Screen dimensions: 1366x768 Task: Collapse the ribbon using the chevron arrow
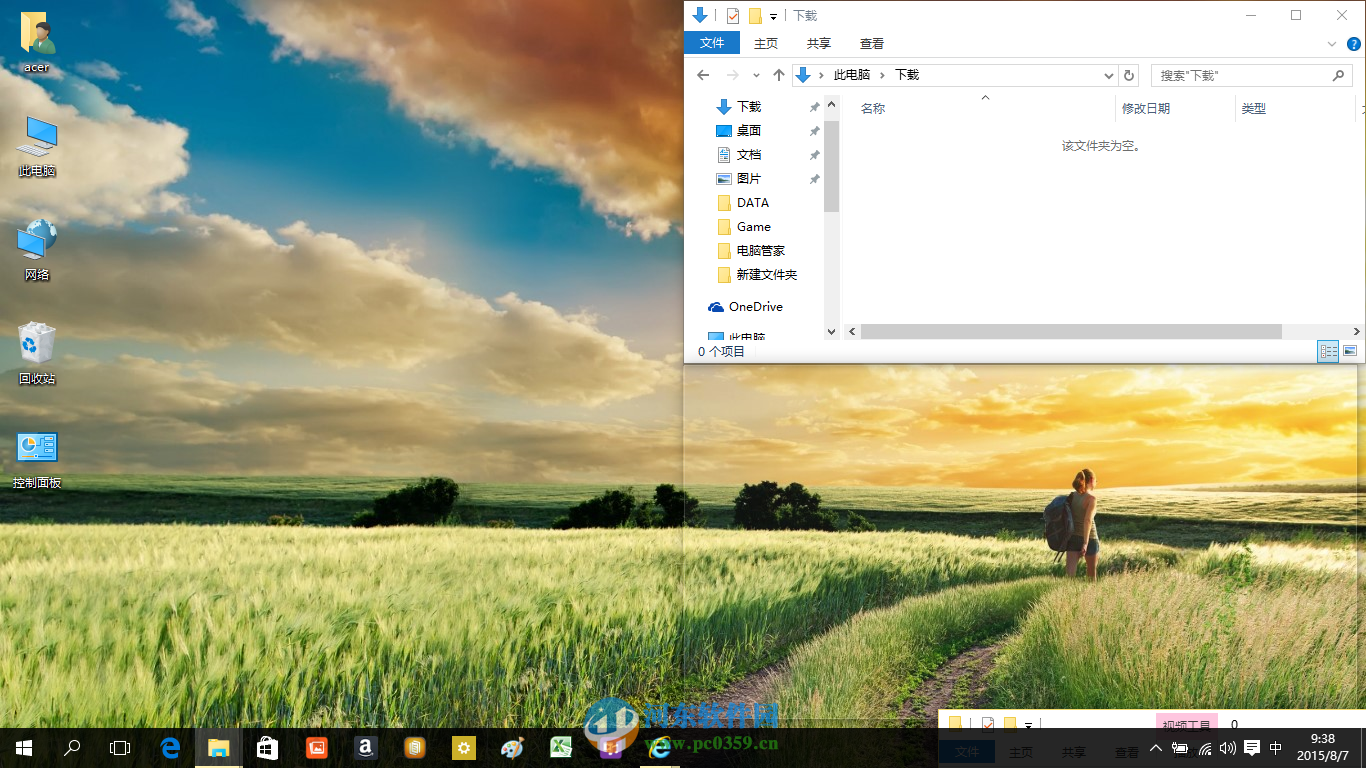(1330, 44)
